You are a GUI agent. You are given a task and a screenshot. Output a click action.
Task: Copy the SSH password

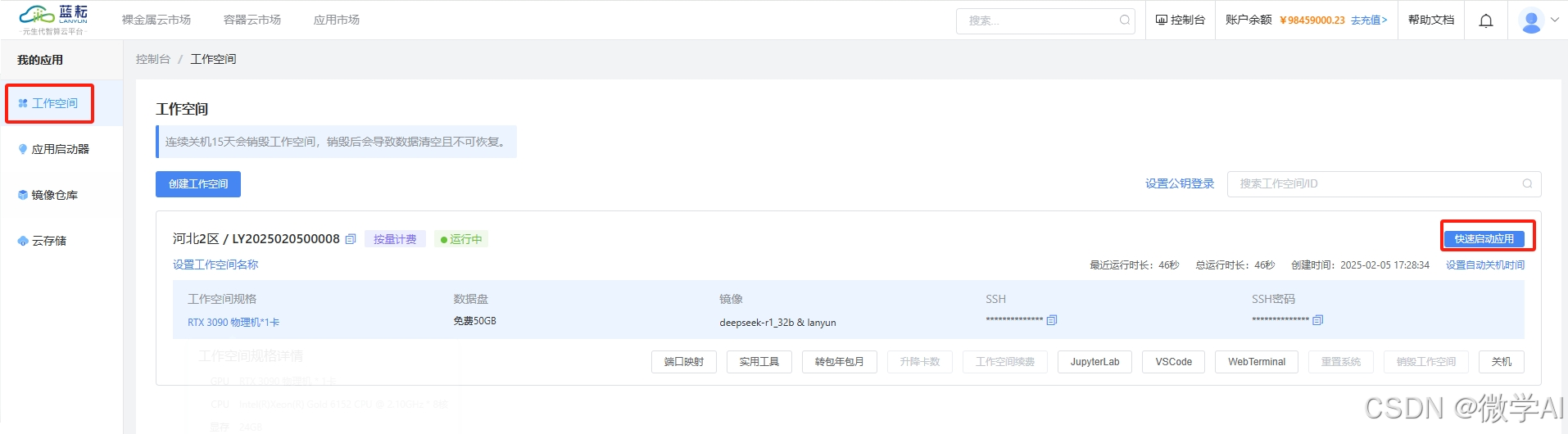point(1318,320)
